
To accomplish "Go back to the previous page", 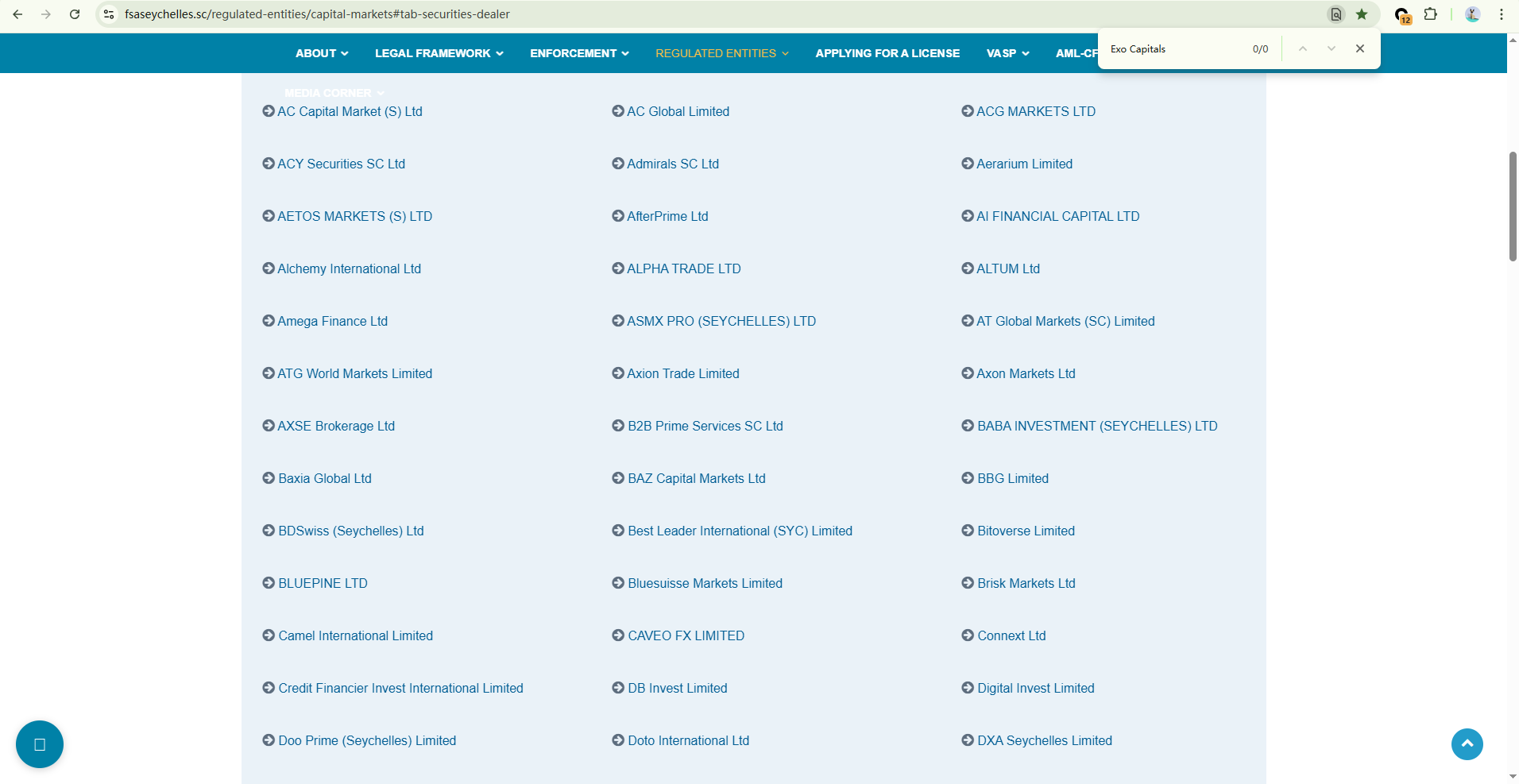I will coord(17,14).
